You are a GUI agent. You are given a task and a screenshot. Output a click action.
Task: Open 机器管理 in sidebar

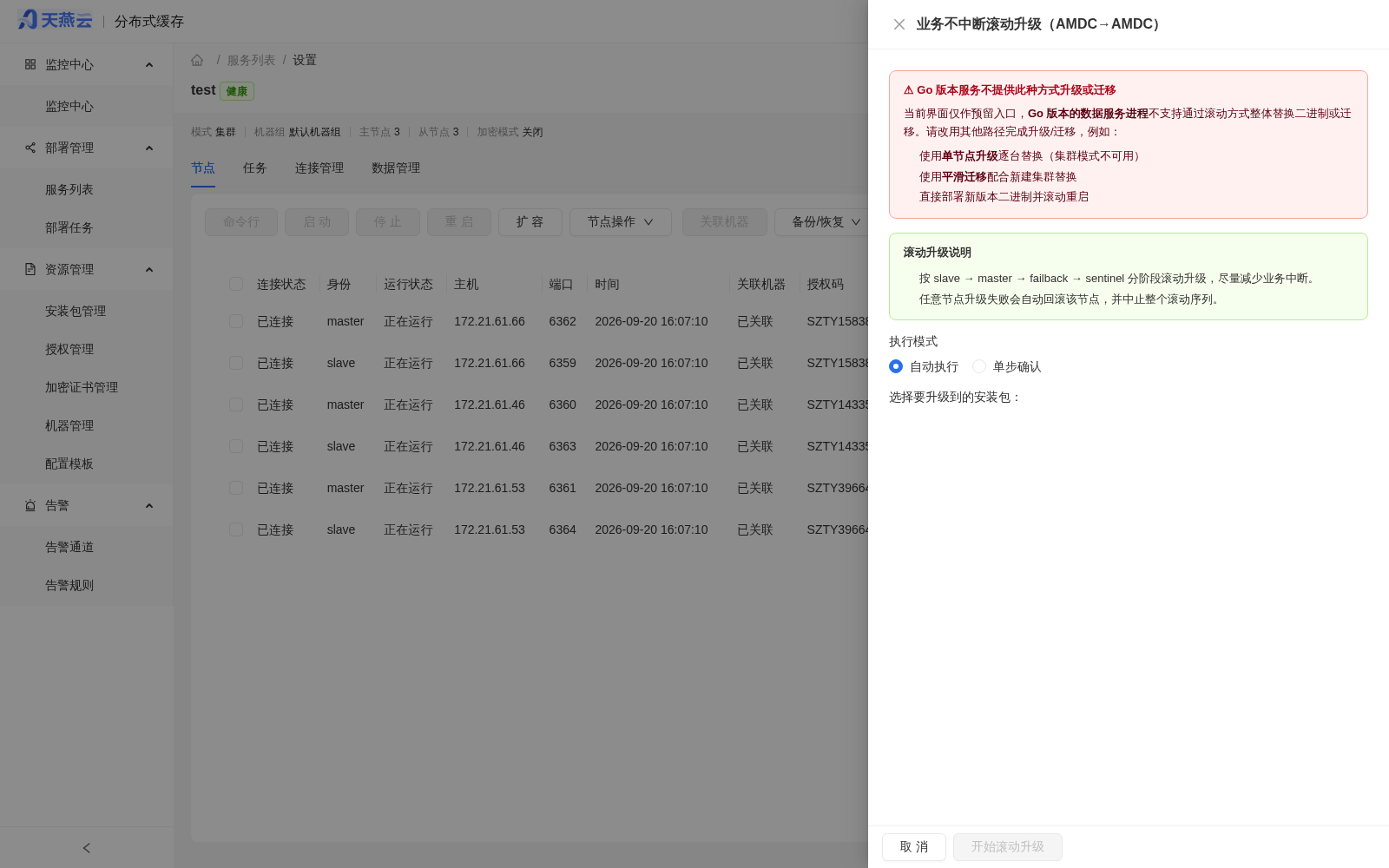[x=87, y=425]
